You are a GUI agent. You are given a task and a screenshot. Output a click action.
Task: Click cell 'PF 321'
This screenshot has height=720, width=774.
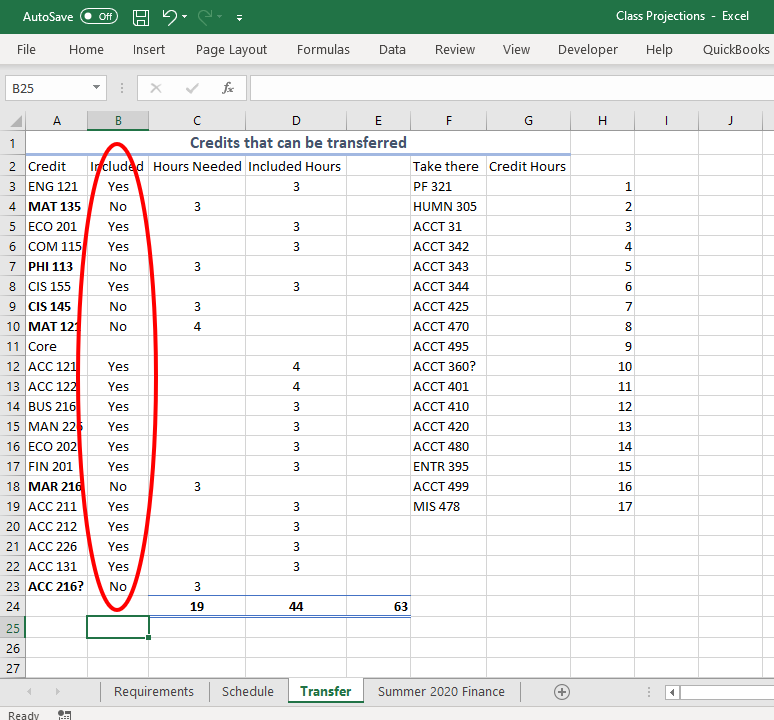pyautogui.click(x=448, y=187)
